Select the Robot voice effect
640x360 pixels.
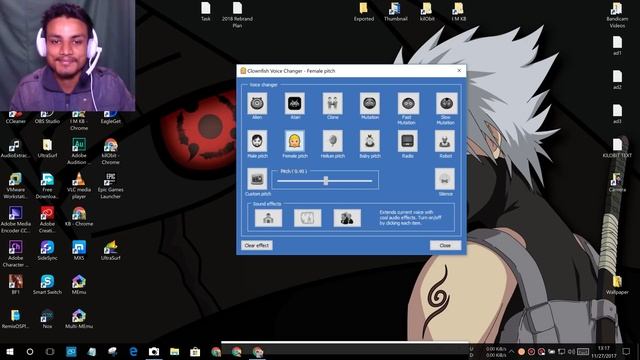click(445, 141)
